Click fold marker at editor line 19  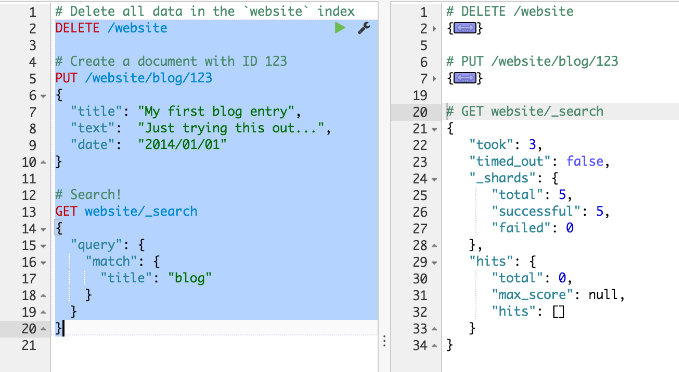[43, 312]
